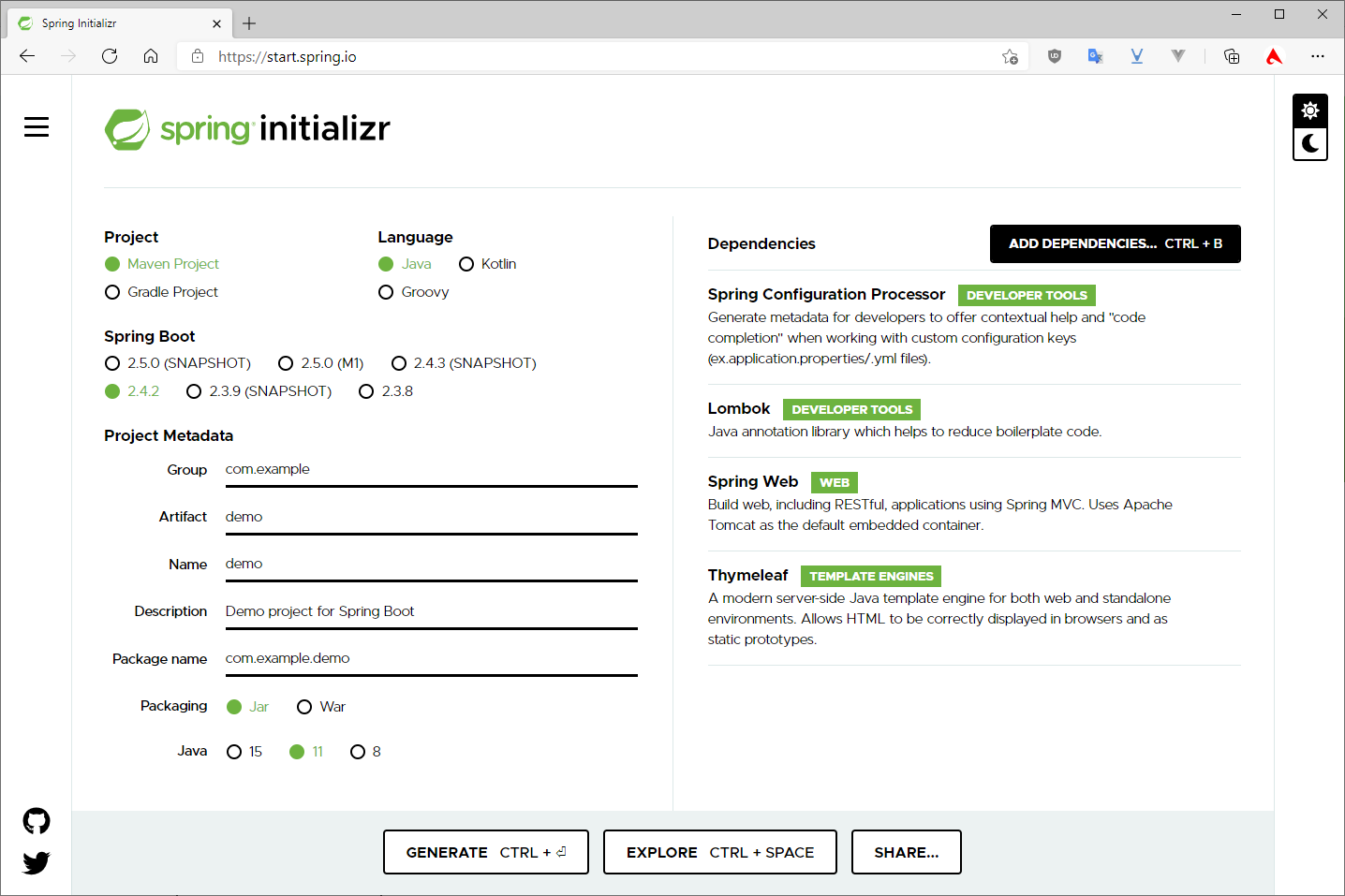This screenshot has height=896, width=1345.
Task: Select Gradle Project option
Action: pyautogui.click(x=162, y=292)
